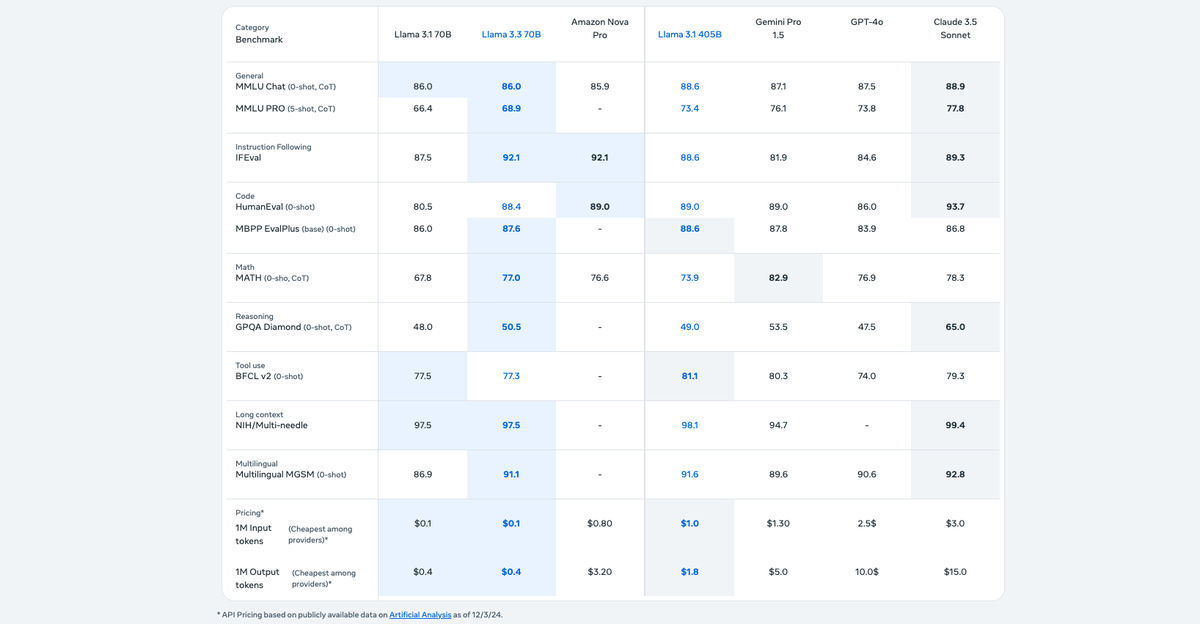Click the highlighted 82.9 MATH score
Screen dimensions: 1200x624
click(x=778, y=277)
